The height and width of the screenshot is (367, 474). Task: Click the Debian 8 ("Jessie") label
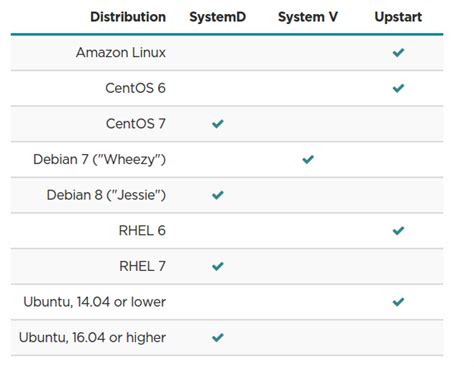[106, 195]
